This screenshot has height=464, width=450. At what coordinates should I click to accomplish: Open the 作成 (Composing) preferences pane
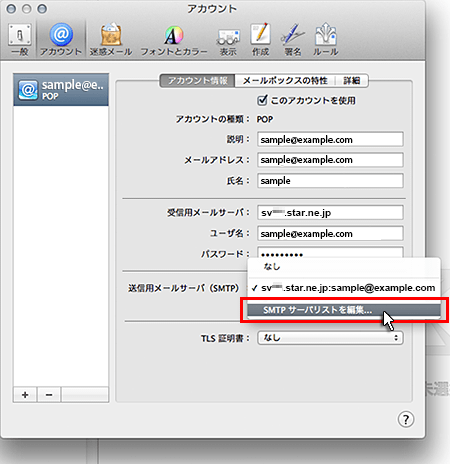coord(260,39)
